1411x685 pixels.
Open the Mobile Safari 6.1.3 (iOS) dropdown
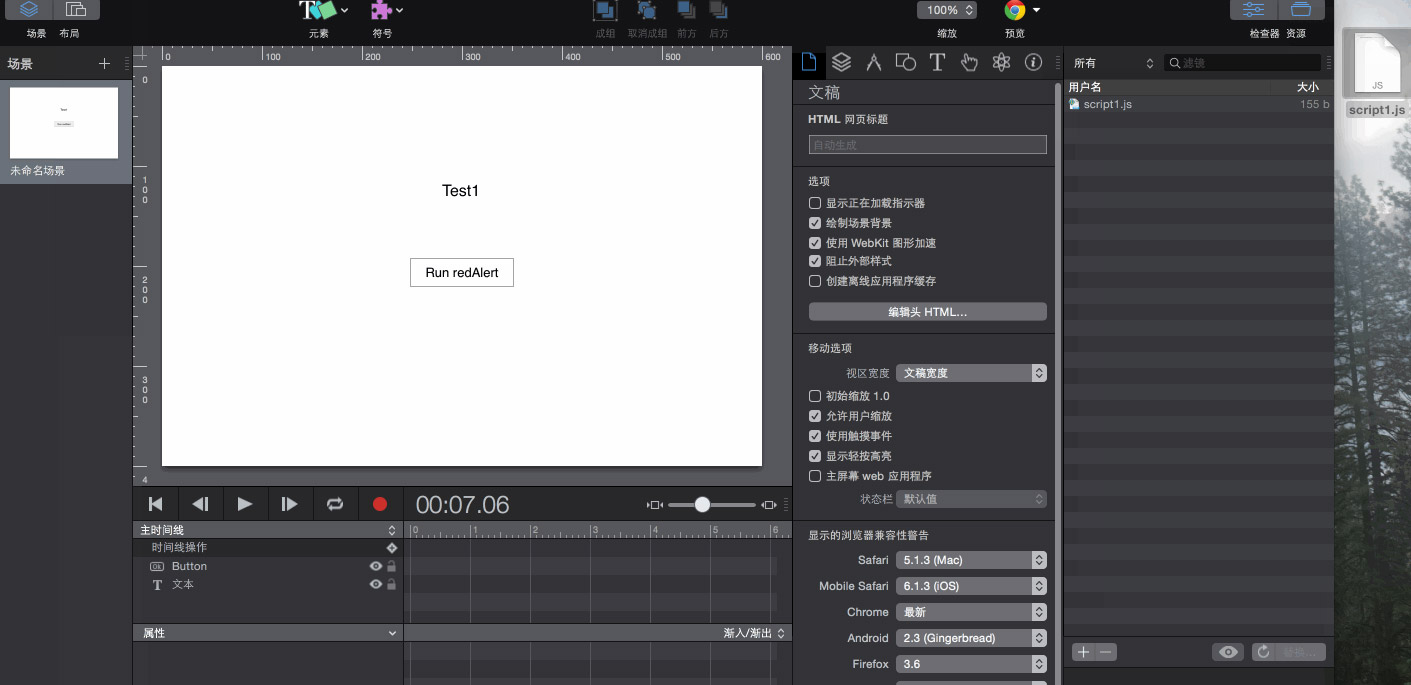point(971,586)
